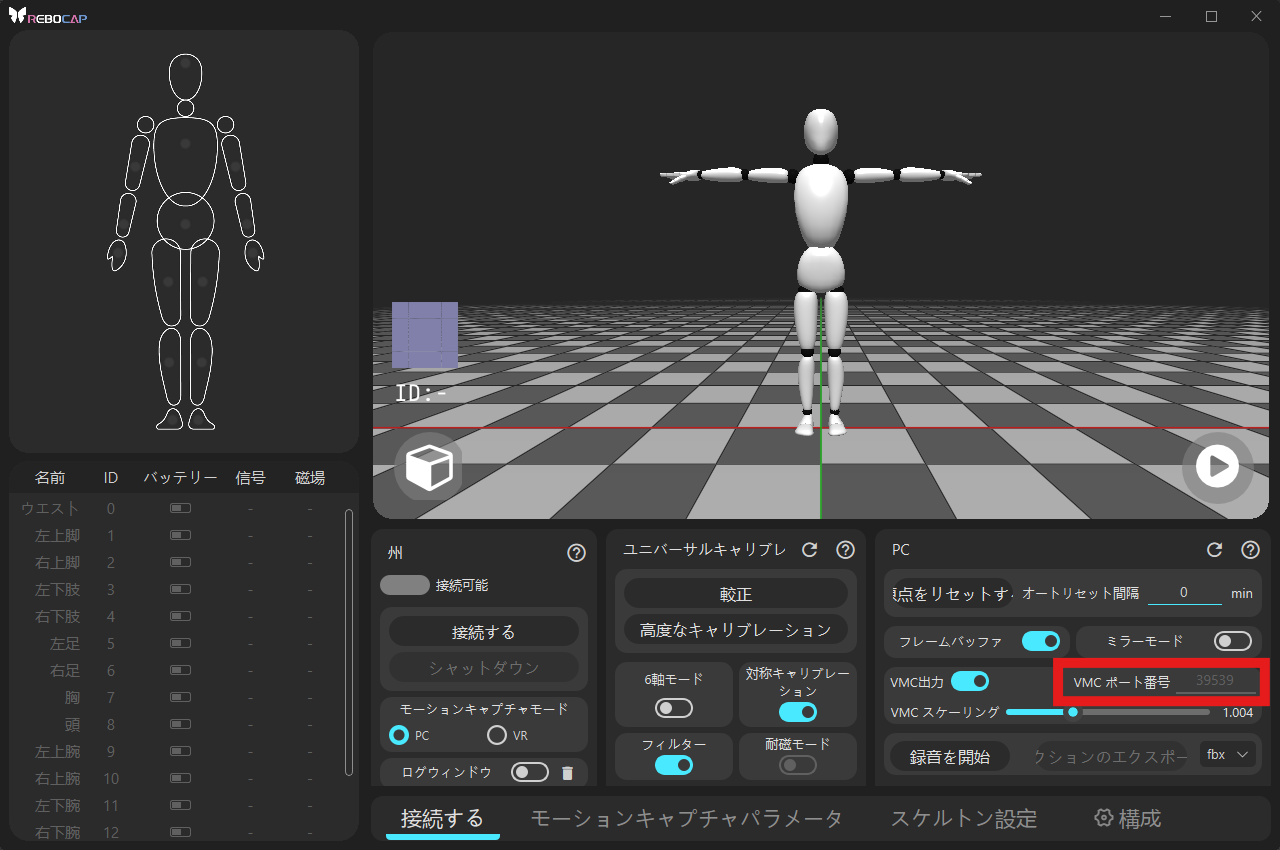Toggle the フレームバッファ switch
This screenshot has width=1280, height=850.
point(1041,641)
